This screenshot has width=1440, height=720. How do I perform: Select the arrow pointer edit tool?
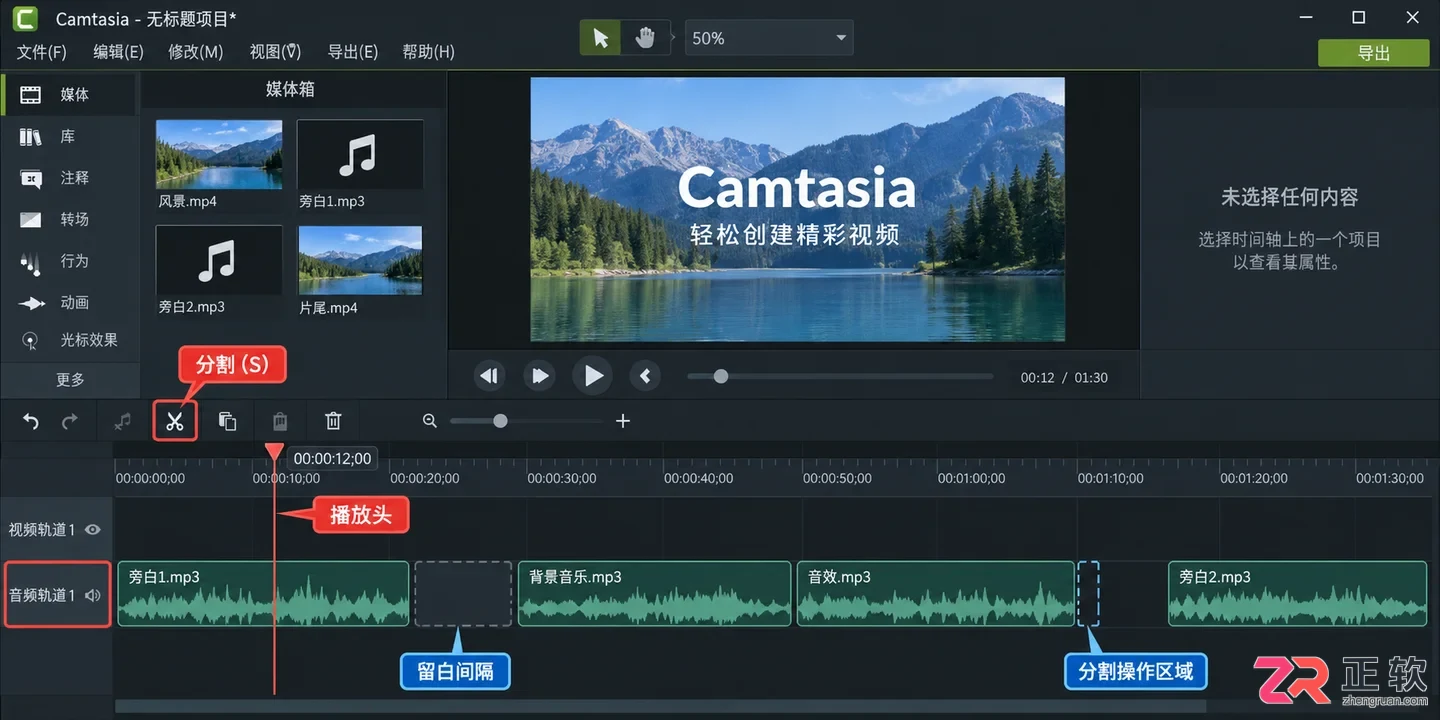(601, 38)
